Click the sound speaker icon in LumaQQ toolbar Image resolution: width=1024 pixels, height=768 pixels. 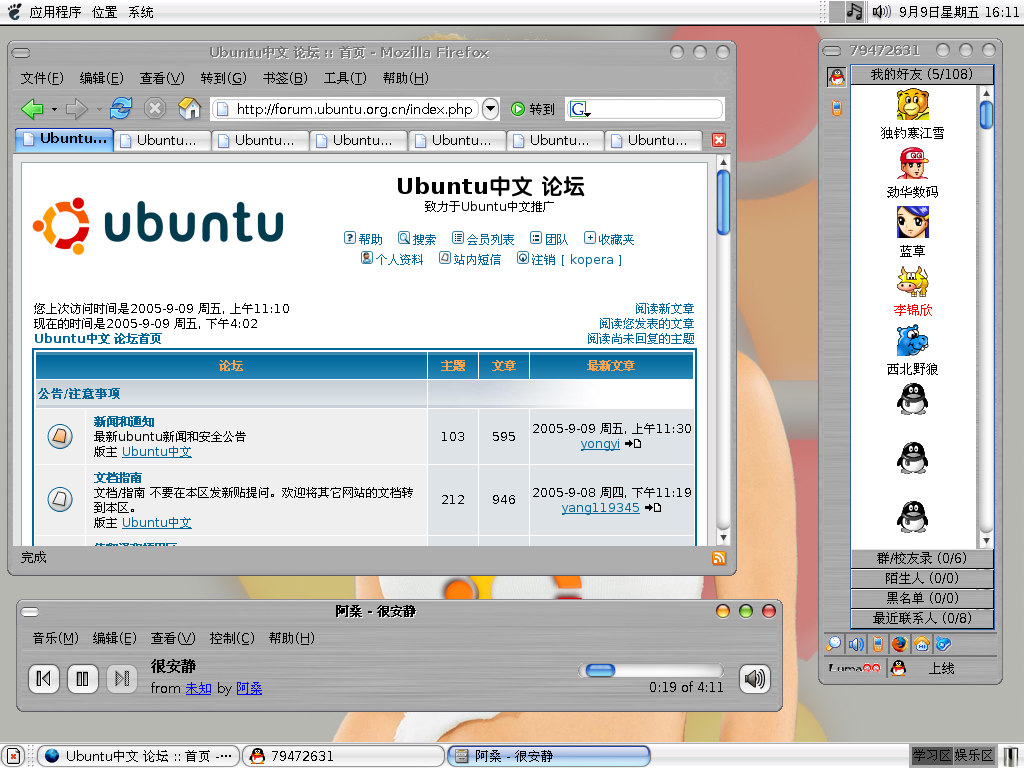856,644
